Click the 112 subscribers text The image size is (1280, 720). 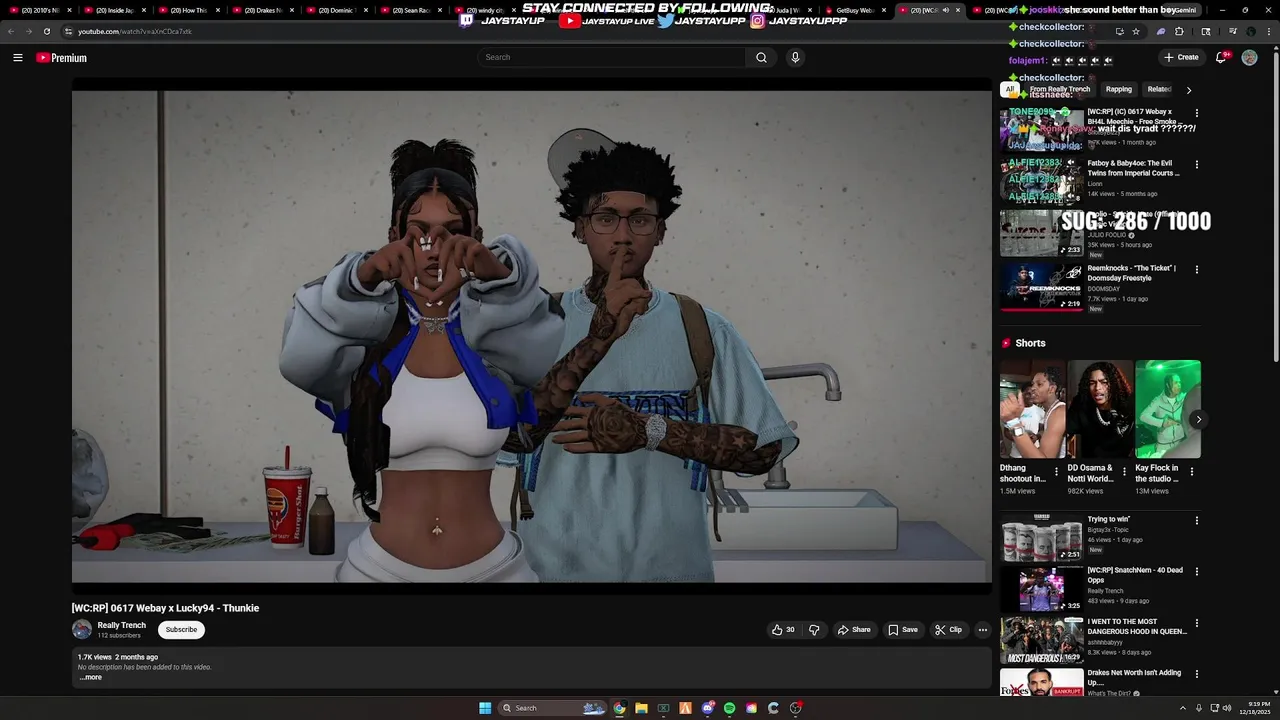119,636
